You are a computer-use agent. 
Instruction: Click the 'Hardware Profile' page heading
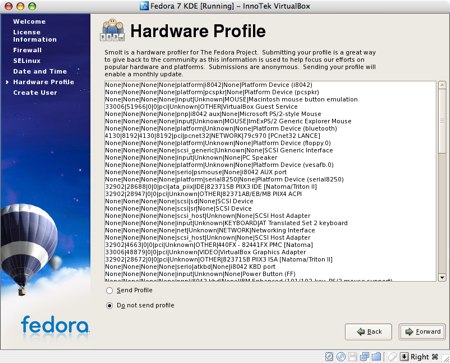point(198,31)
